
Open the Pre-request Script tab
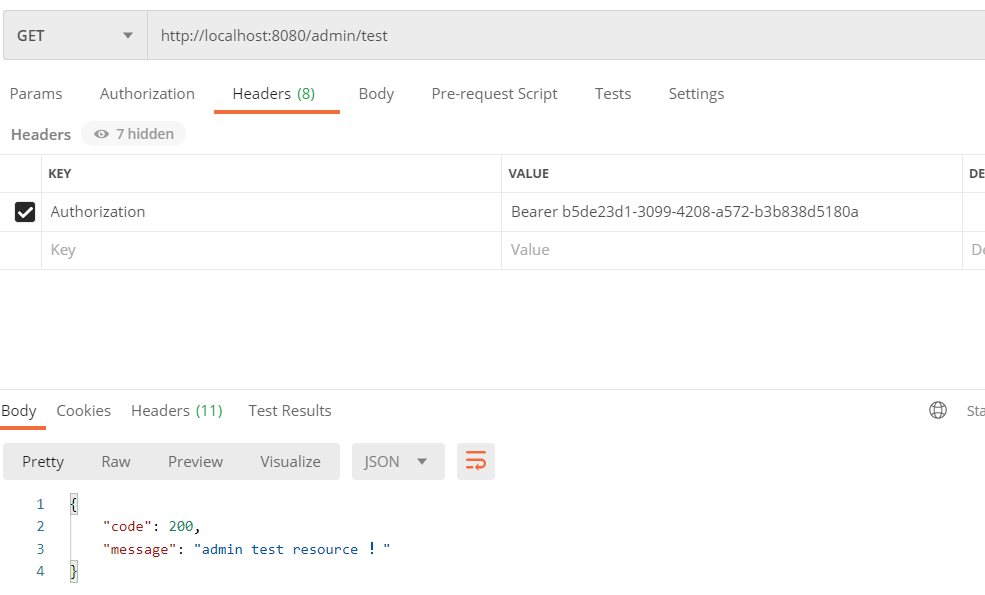point(494,93)
